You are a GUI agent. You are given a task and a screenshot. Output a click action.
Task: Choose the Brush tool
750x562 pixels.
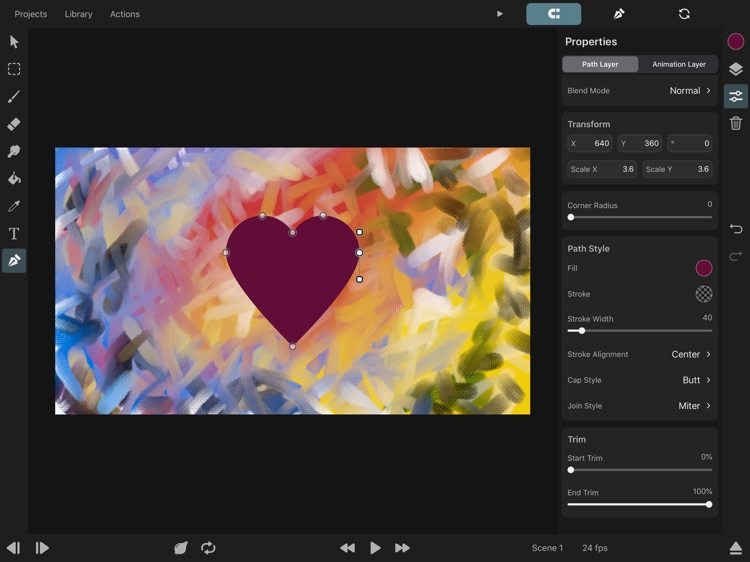point(14,97)
